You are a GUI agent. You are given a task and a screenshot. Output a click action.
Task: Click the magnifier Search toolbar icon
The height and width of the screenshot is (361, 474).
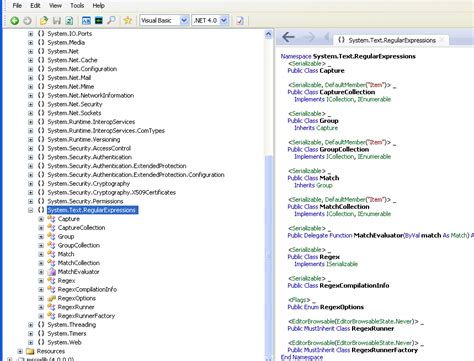tap(111, 21)
